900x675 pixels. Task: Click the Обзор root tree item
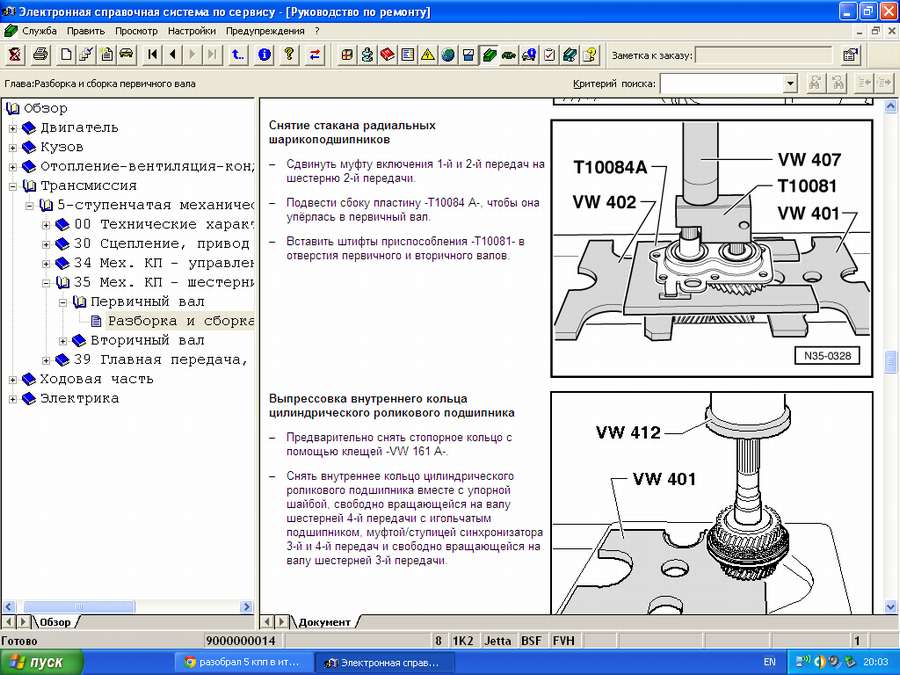(x=45, y=108)
